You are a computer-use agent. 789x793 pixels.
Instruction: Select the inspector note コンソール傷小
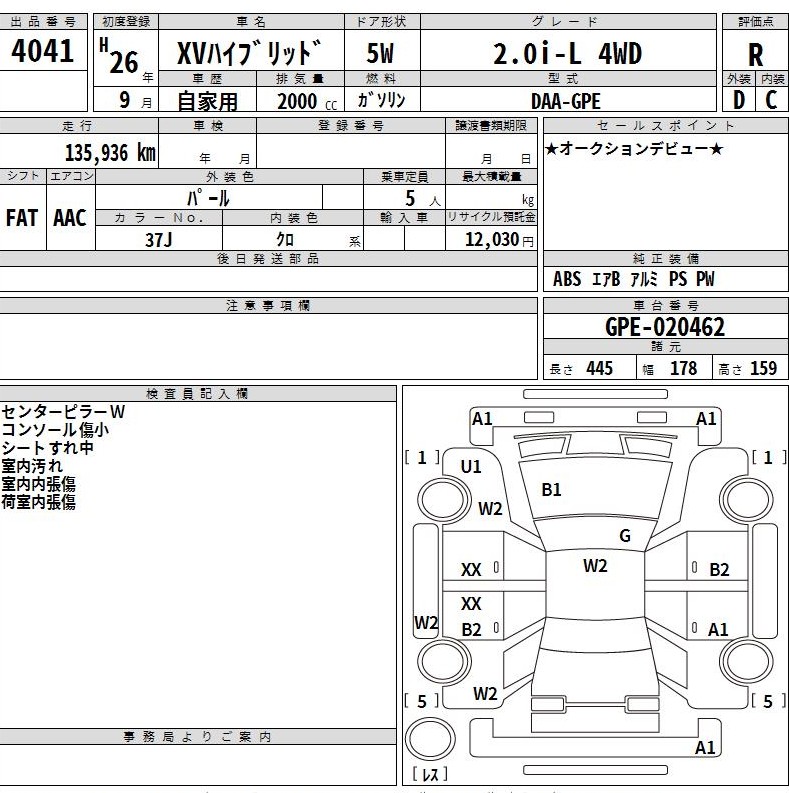pyautogui.click(x=55, y=430)
